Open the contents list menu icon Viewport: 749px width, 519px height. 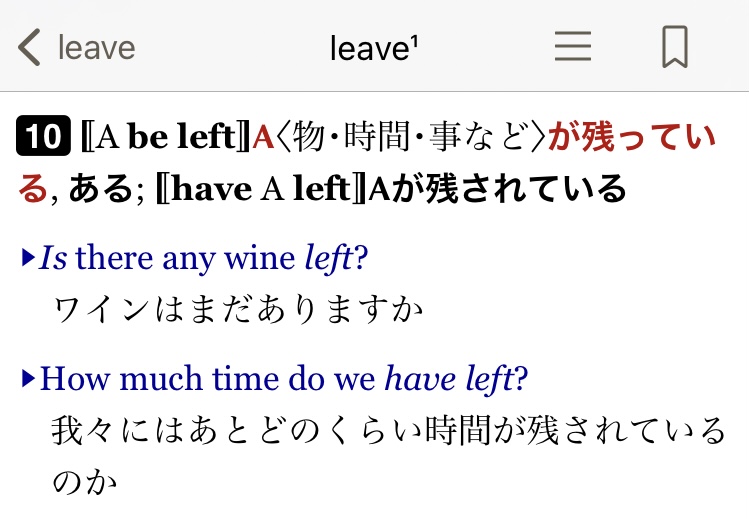pos(573,47)
